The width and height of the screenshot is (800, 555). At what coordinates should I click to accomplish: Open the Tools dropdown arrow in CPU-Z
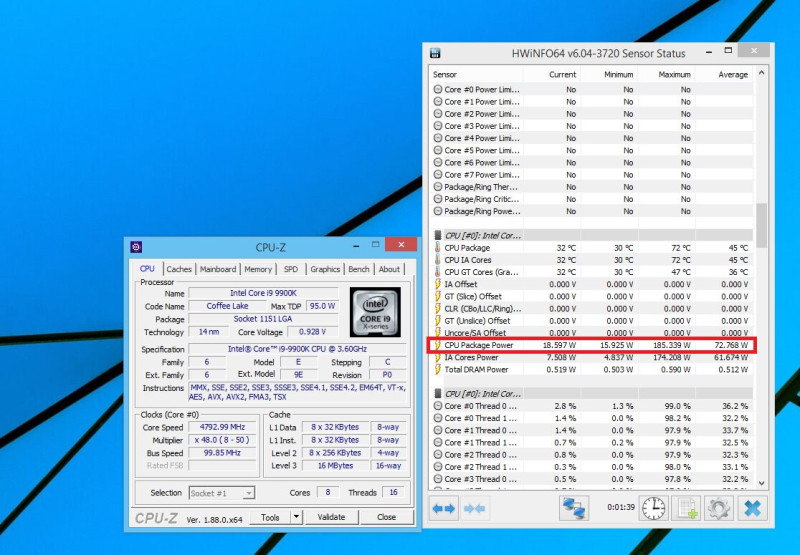(296, 517)
